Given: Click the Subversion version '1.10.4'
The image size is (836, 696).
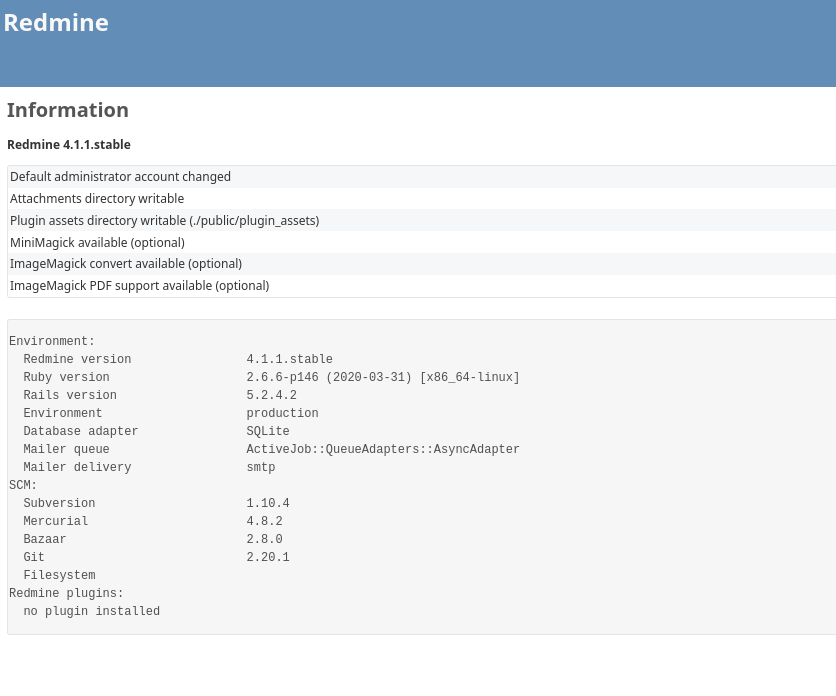Looking at the screenshot, I should tap(268, 503).
